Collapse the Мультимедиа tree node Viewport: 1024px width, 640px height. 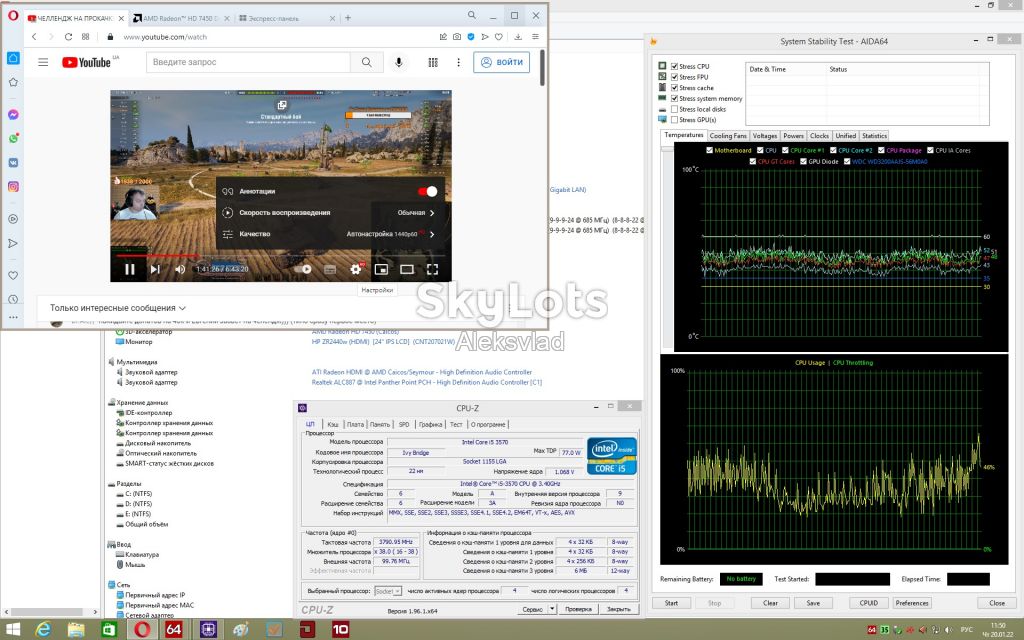pyautogui.click(x=111, y=362)
